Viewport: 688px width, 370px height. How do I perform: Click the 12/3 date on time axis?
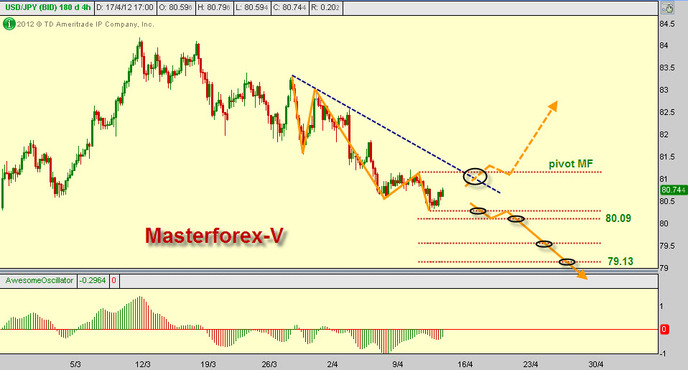143,364
